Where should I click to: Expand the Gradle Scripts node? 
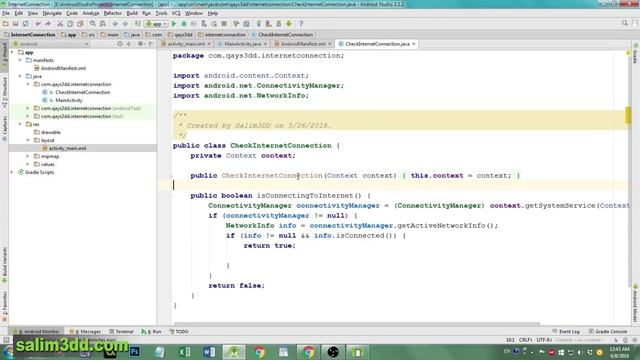pos(12,172)
